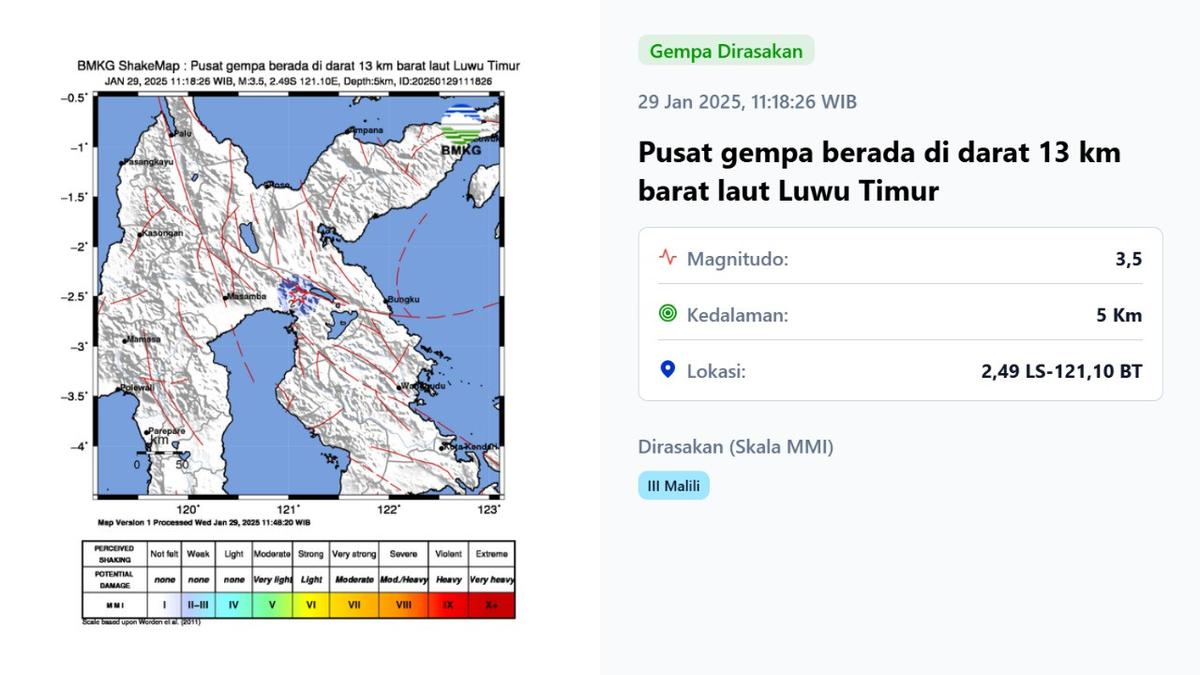Screen dimensions: 1200x675
Task: Click the Magnitudo pulse icon
Action: 667,259
